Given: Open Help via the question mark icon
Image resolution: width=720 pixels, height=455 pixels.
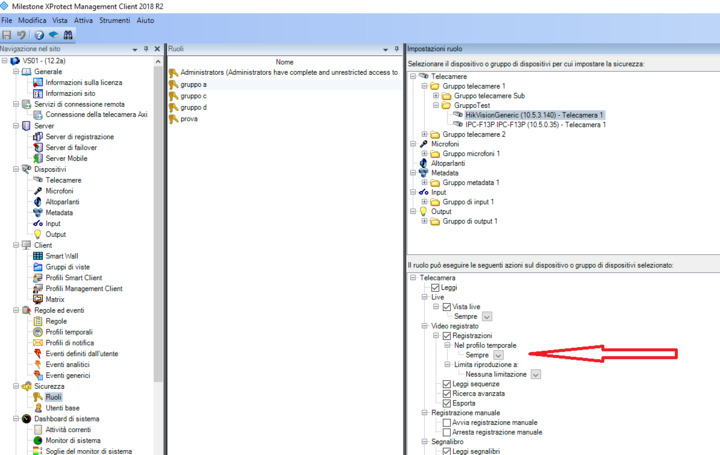Looking at the screenshot, I should [40, 35].
